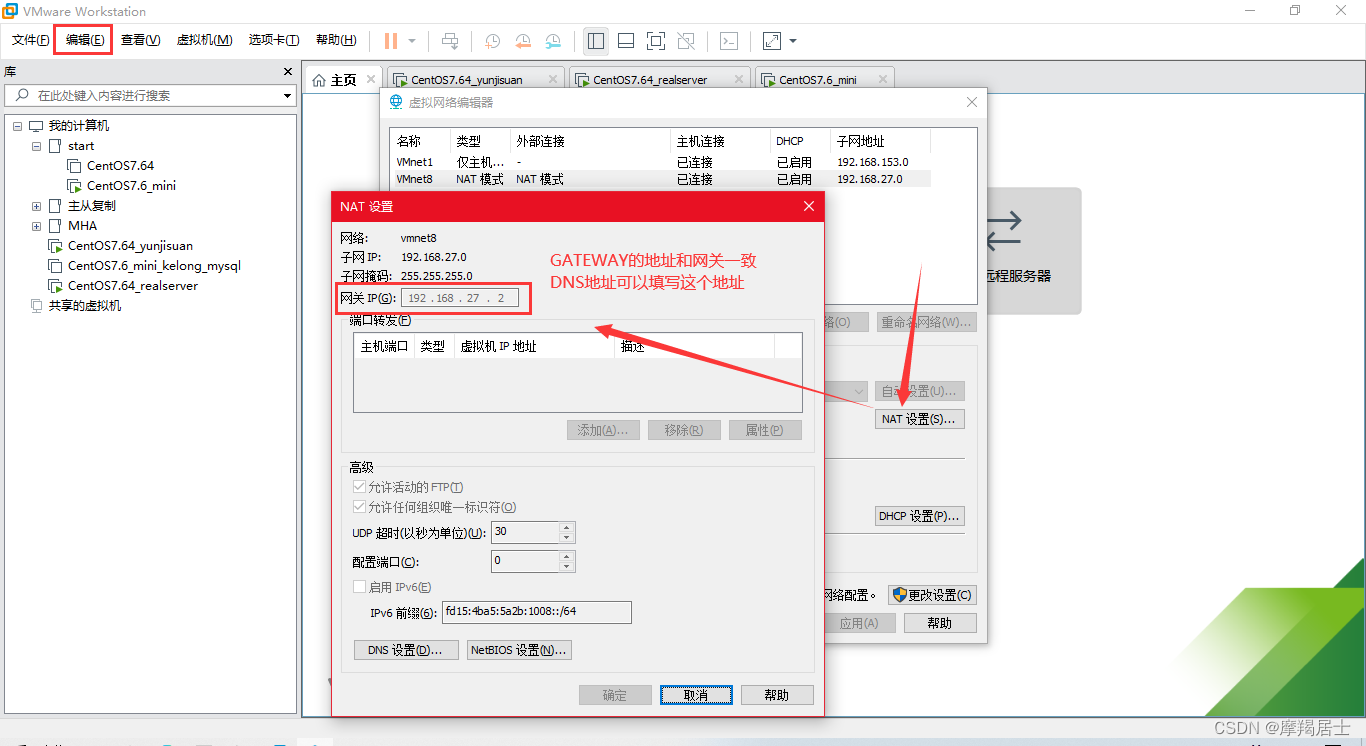Open the stretch display dropdown arrow

[x=793, y=41]
